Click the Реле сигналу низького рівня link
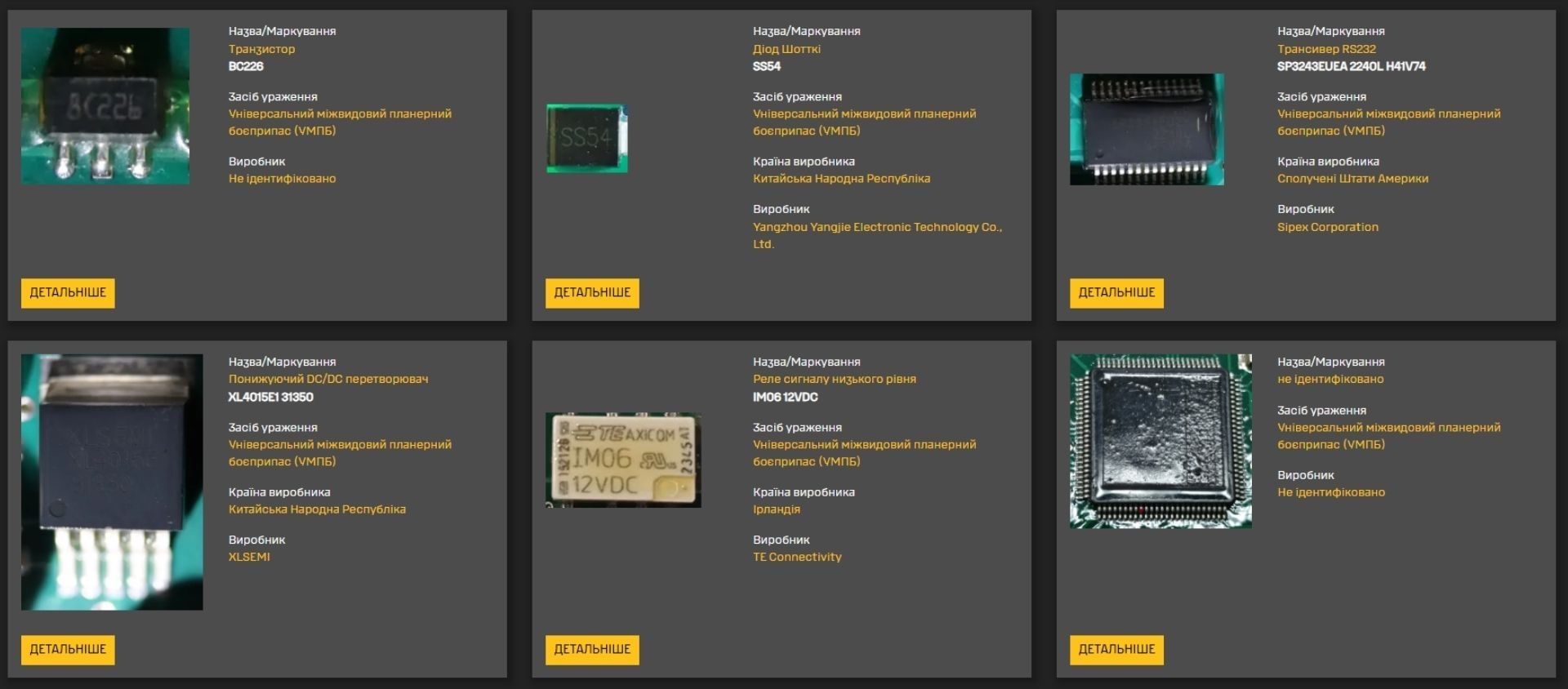 (x=834, y=379)
